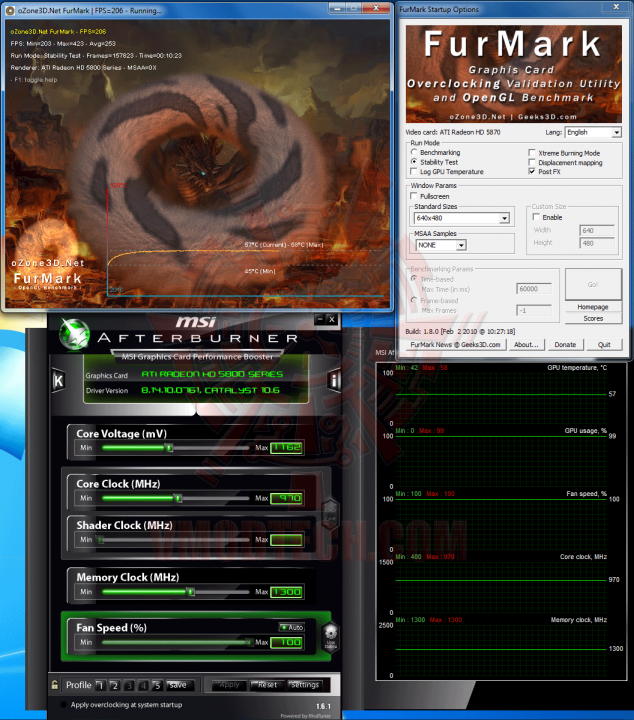Close the MSI Afterburner window

pos(332,319)
